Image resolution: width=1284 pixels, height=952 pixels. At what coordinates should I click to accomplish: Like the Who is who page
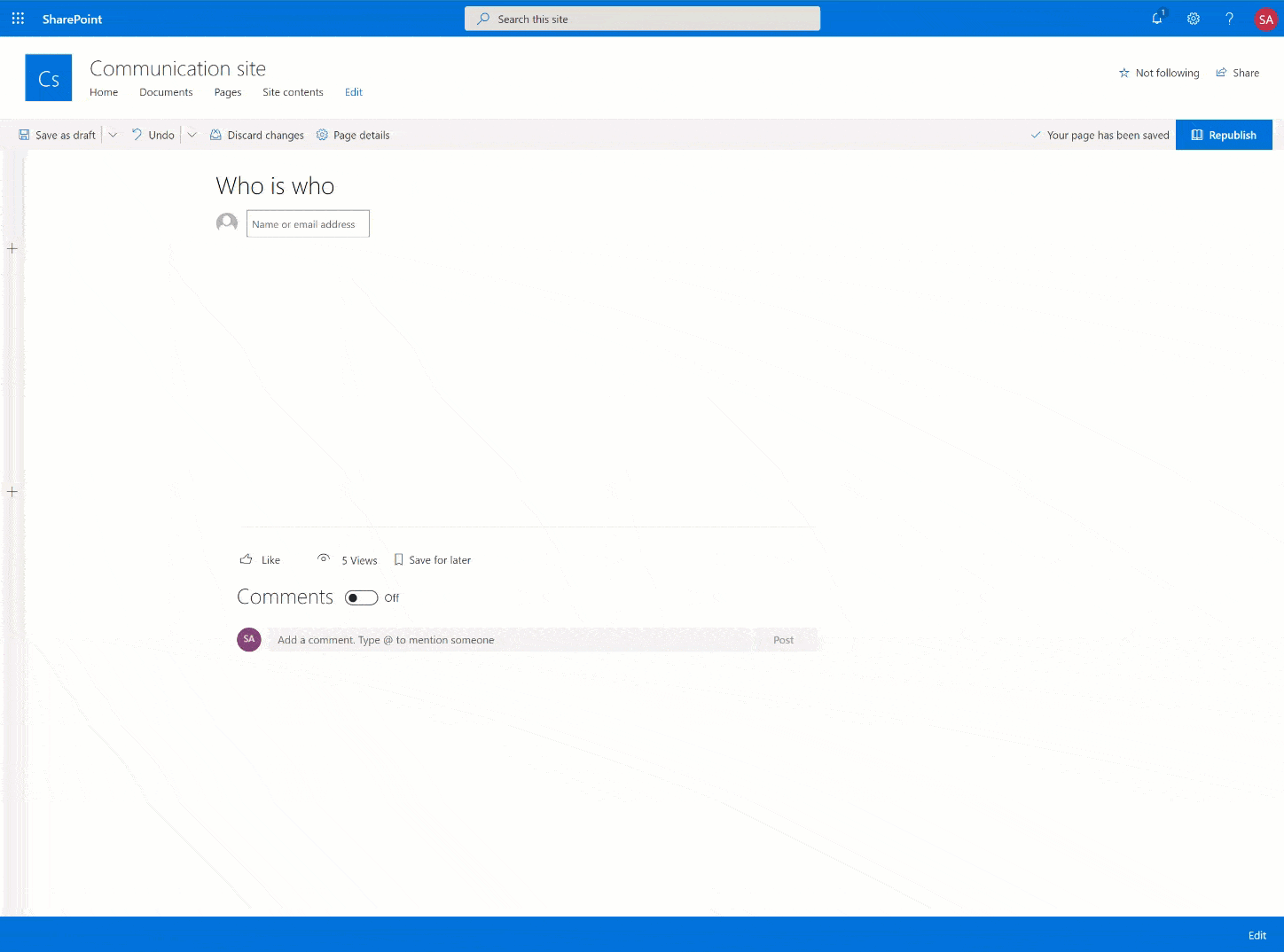[x=260, y=559]
